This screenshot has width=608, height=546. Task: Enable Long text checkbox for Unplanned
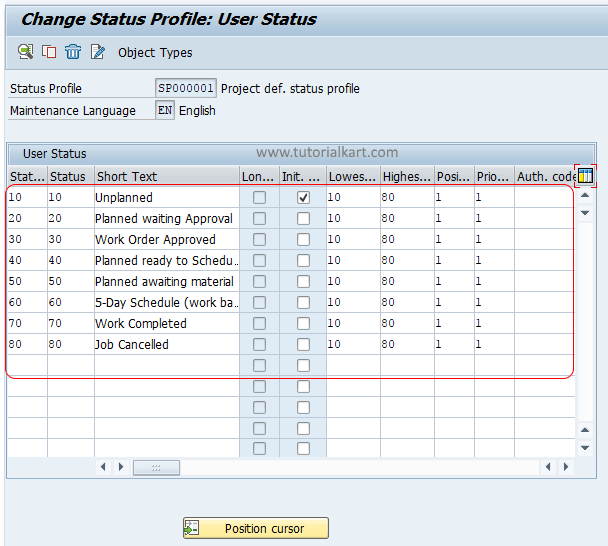coord(259,197)
